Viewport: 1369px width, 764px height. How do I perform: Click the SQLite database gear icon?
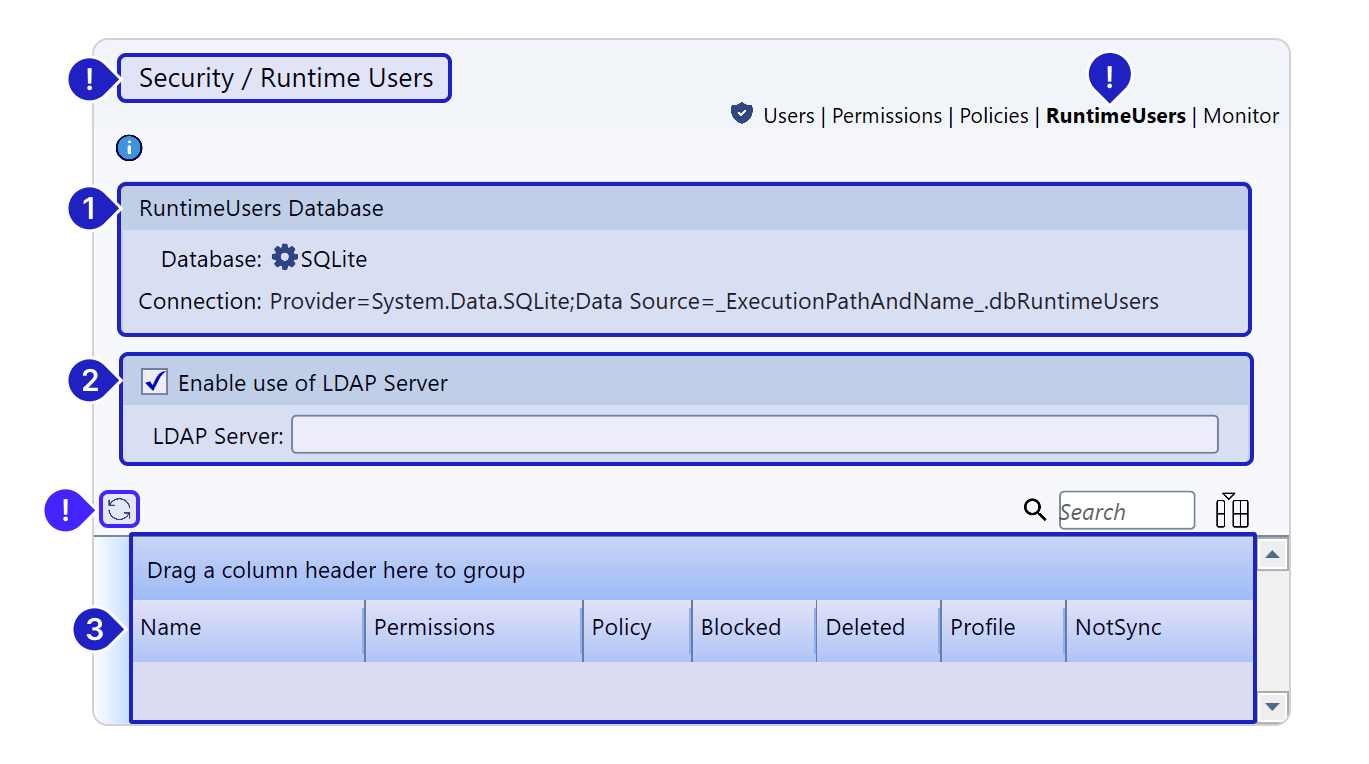[284, 258]
